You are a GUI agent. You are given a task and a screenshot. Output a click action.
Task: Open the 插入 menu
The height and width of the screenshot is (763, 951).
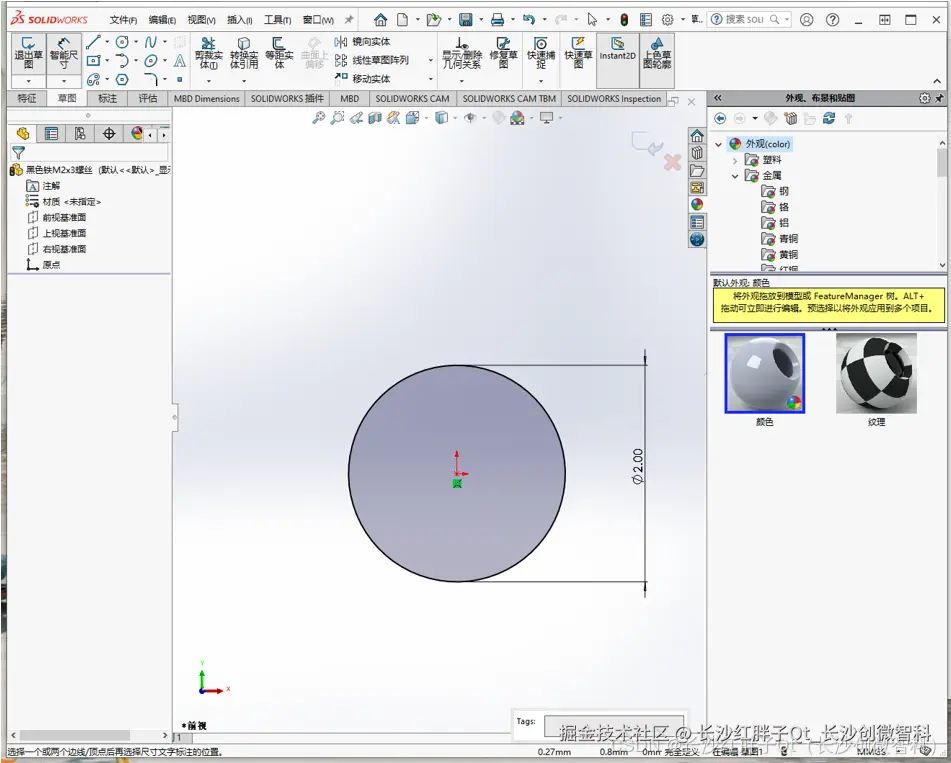click(x=241, y=20)
